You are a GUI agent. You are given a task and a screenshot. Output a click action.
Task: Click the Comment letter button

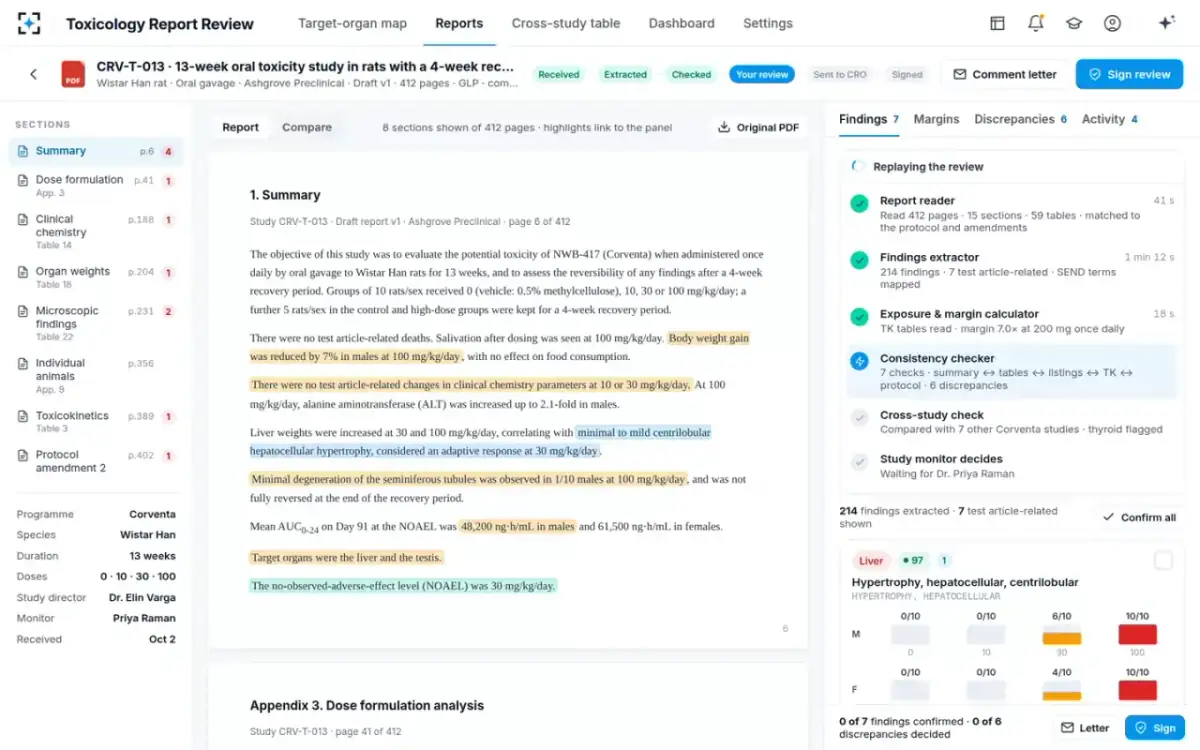tap(1004, 74)
